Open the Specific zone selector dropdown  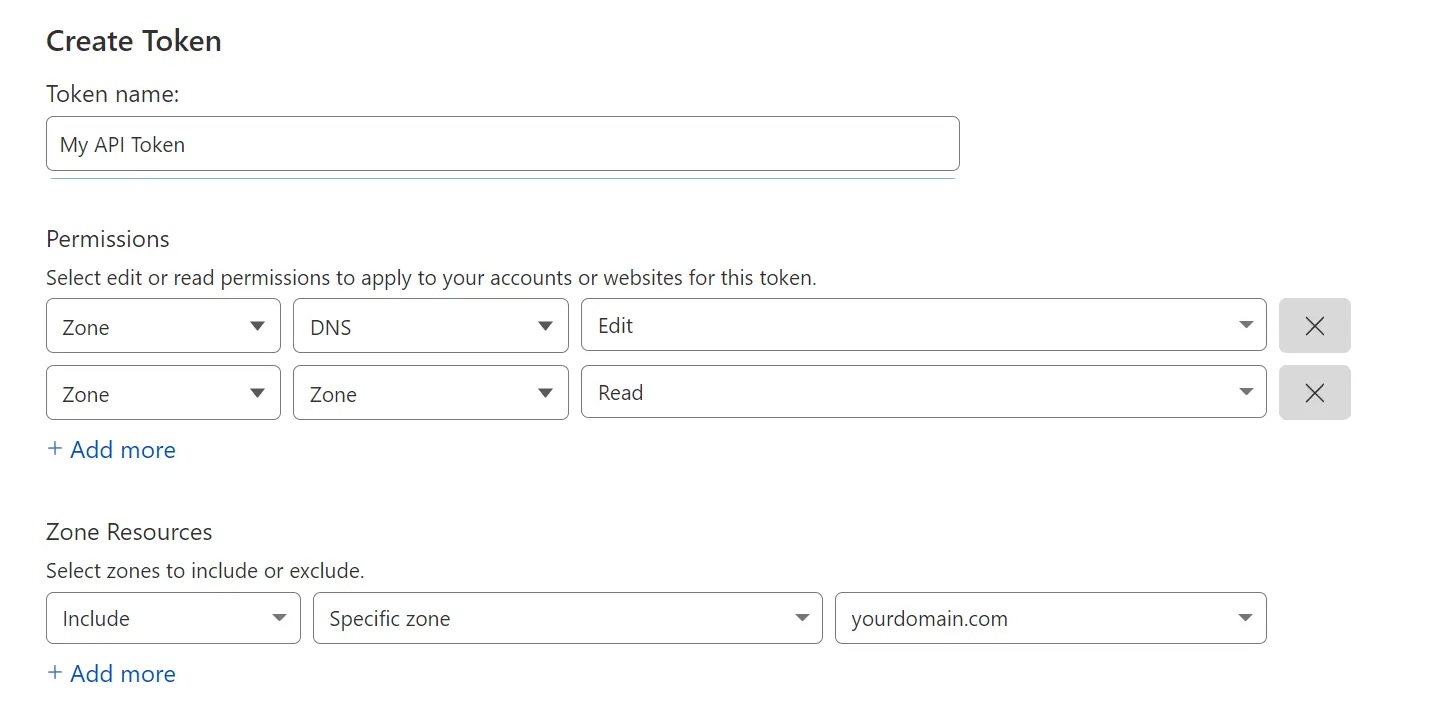pyautogui.click(x=567, y=618)
